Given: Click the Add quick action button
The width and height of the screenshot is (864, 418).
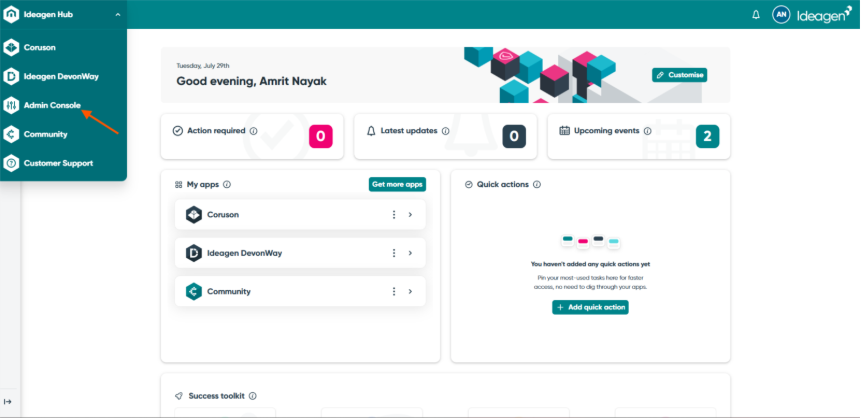Looking at the screenshot, I should coord(590,307).
